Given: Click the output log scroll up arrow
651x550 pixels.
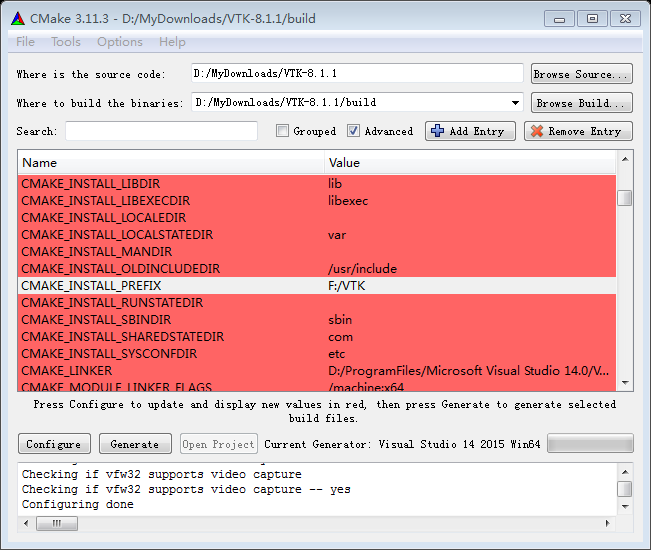Looking at the screenshot, I should coord(625,472).
